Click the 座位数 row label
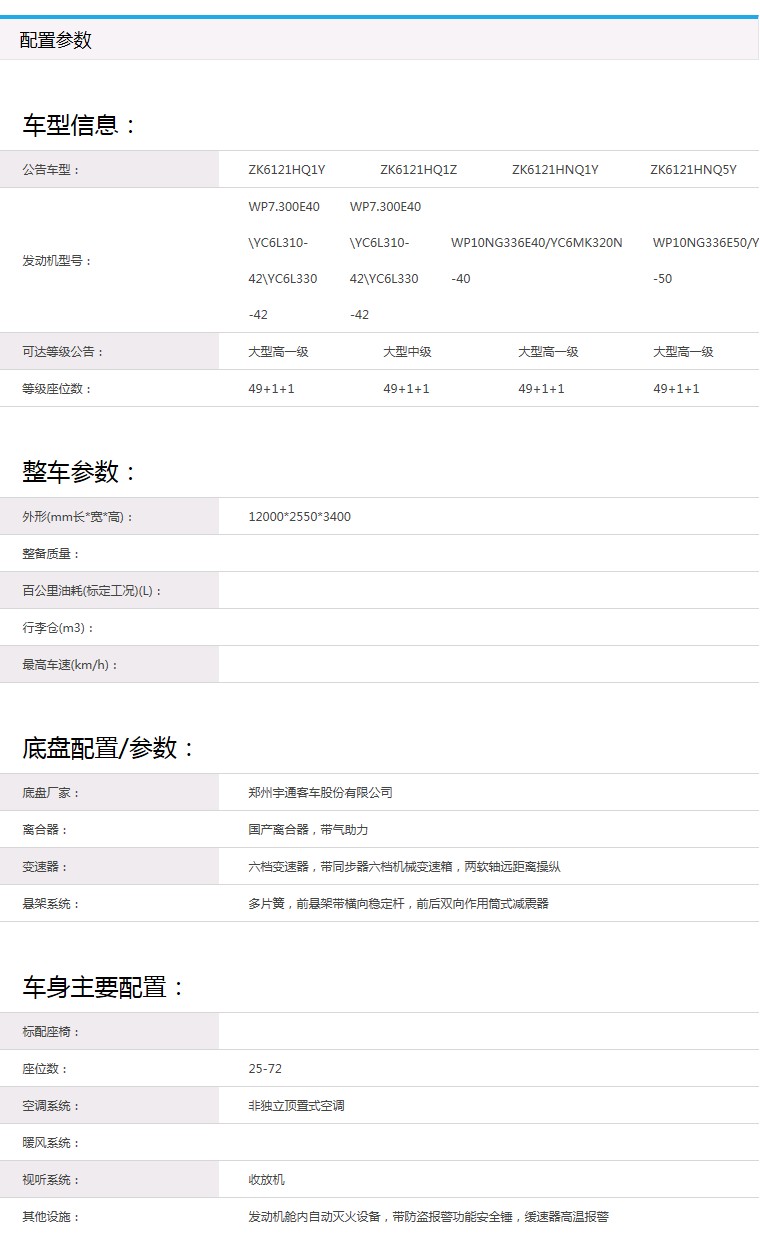The height and width of the screenshot is (1234, 760). (x=45, y=1069)
